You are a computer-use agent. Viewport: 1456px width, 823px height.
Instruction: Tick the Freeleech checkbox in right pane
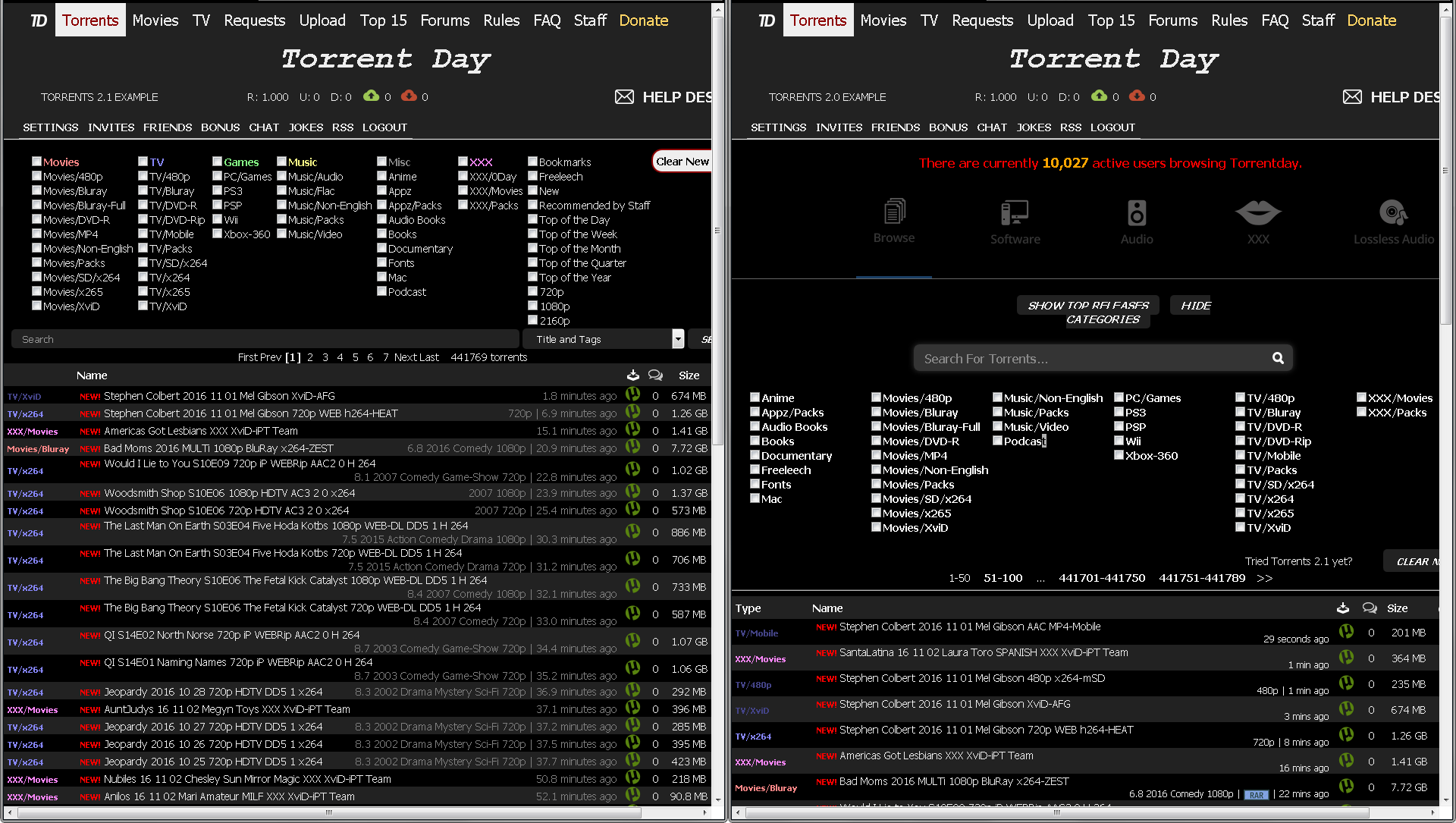pos(755,470)
